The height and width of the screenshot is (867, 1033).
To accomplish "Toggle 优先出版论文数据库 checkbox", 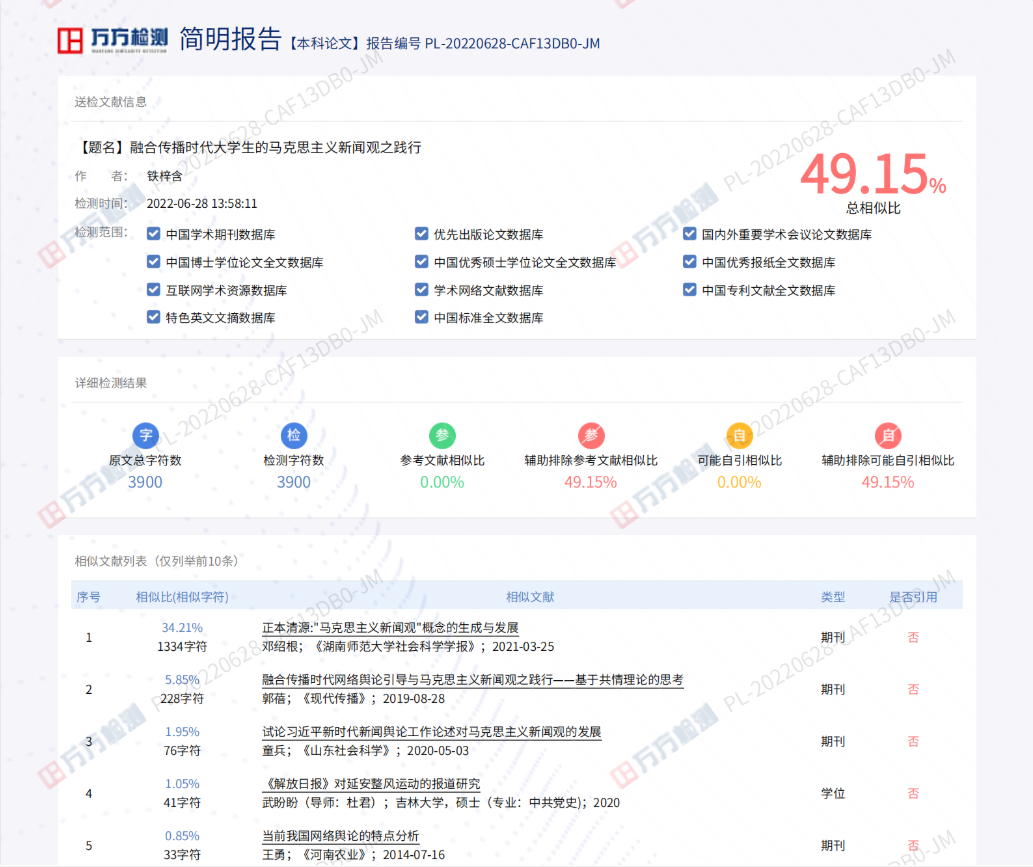I will [422, 234].
